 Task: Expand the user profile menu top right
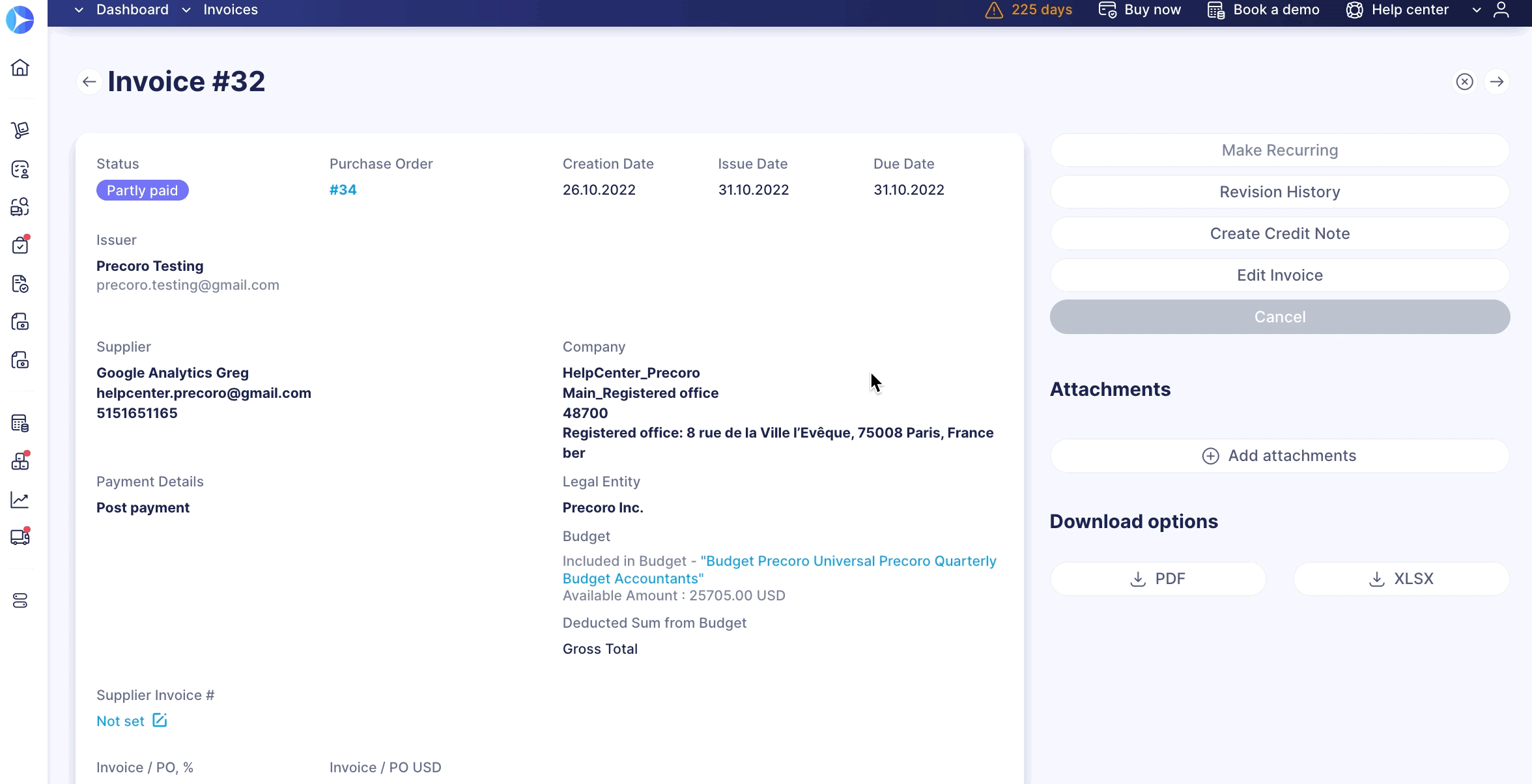point(1502,10)
